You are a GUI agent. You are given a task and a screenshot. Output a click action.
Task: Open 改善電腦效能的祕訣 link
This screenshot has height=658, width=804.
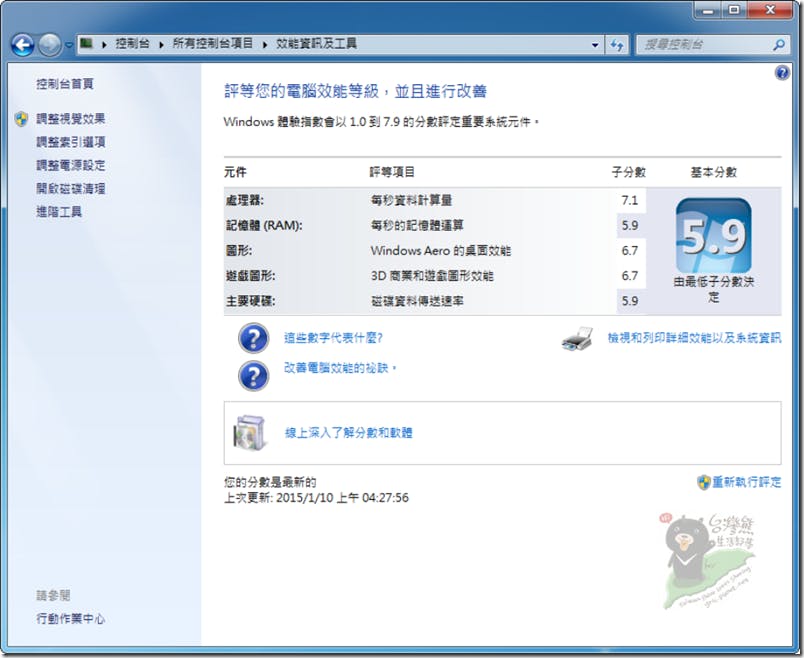coord(340,368)
